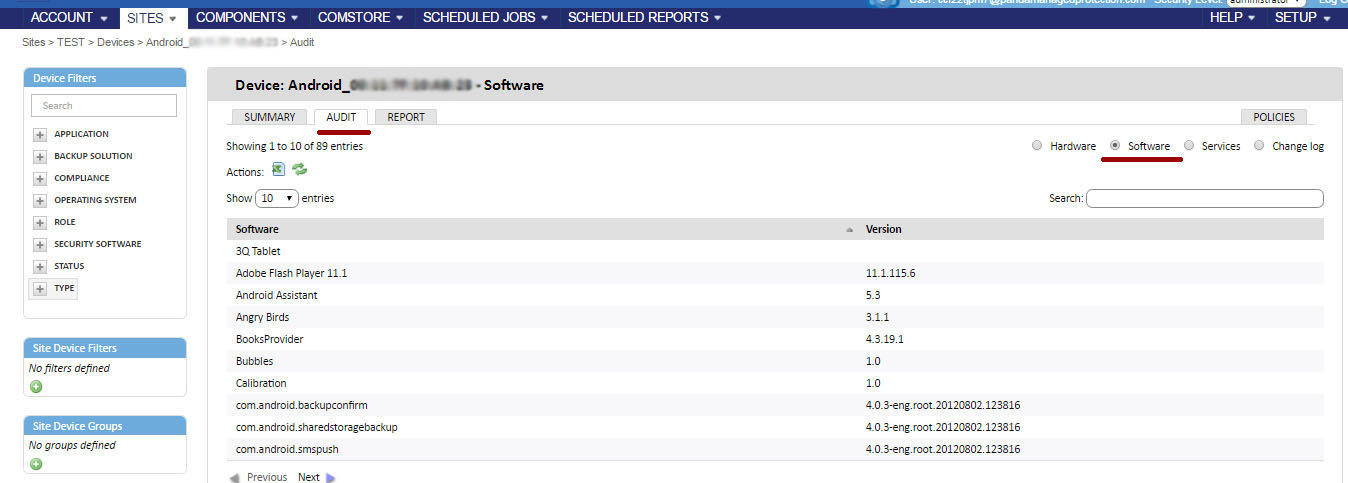Click version value 4.3.19.1
The image size is (1348, 483).
click(x=884, y=339)
